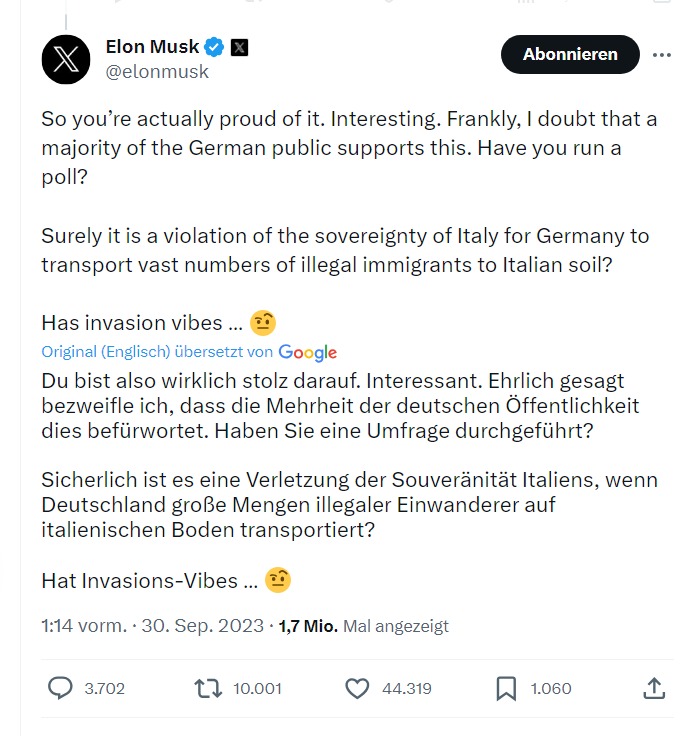Viewport: 682px width, 736px height.
Task: Click the 3.702 replies count
Action: tap(105, 688)
